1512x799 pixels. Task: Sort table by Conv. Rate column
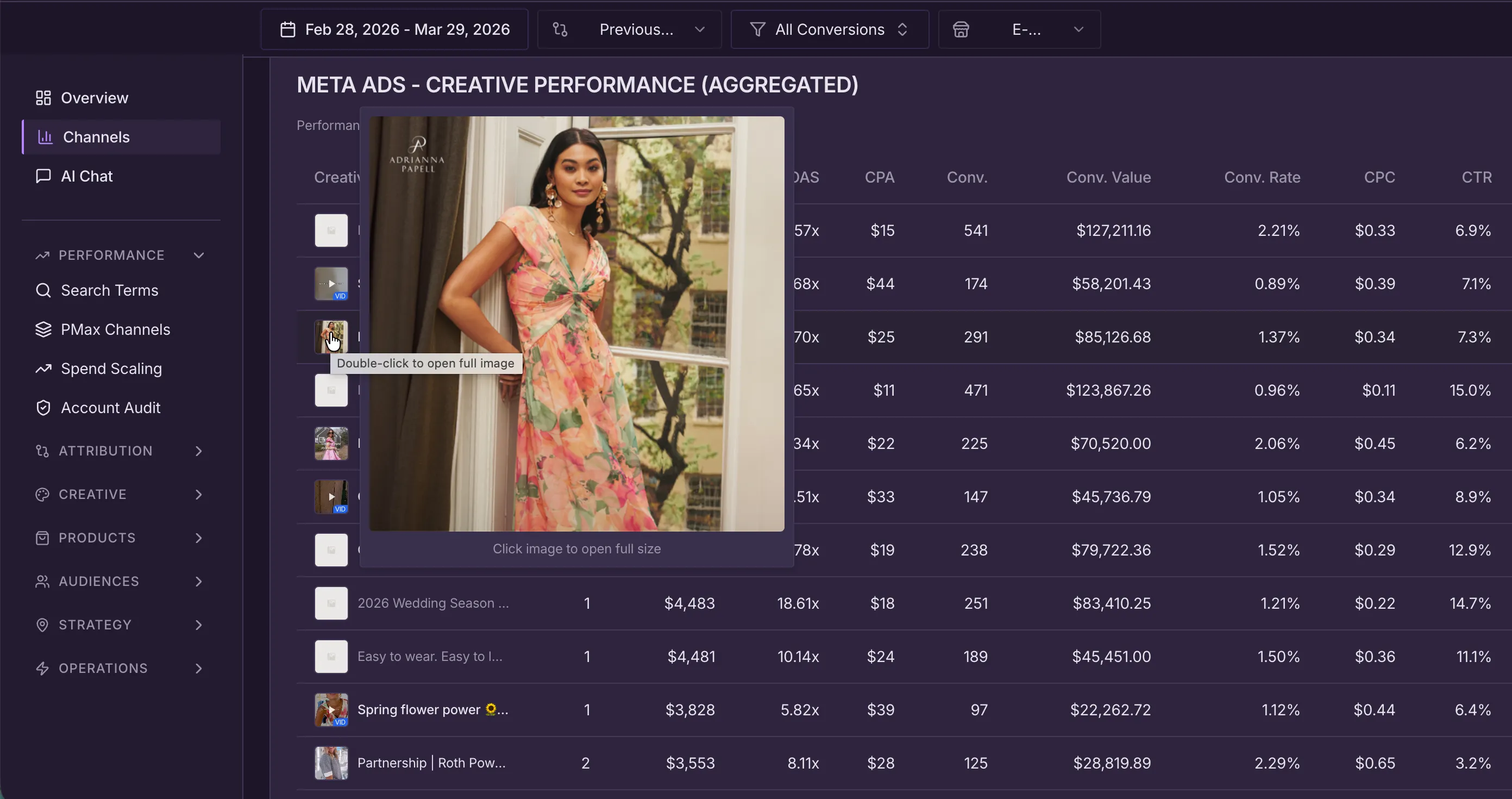(x=1262, y=177)
